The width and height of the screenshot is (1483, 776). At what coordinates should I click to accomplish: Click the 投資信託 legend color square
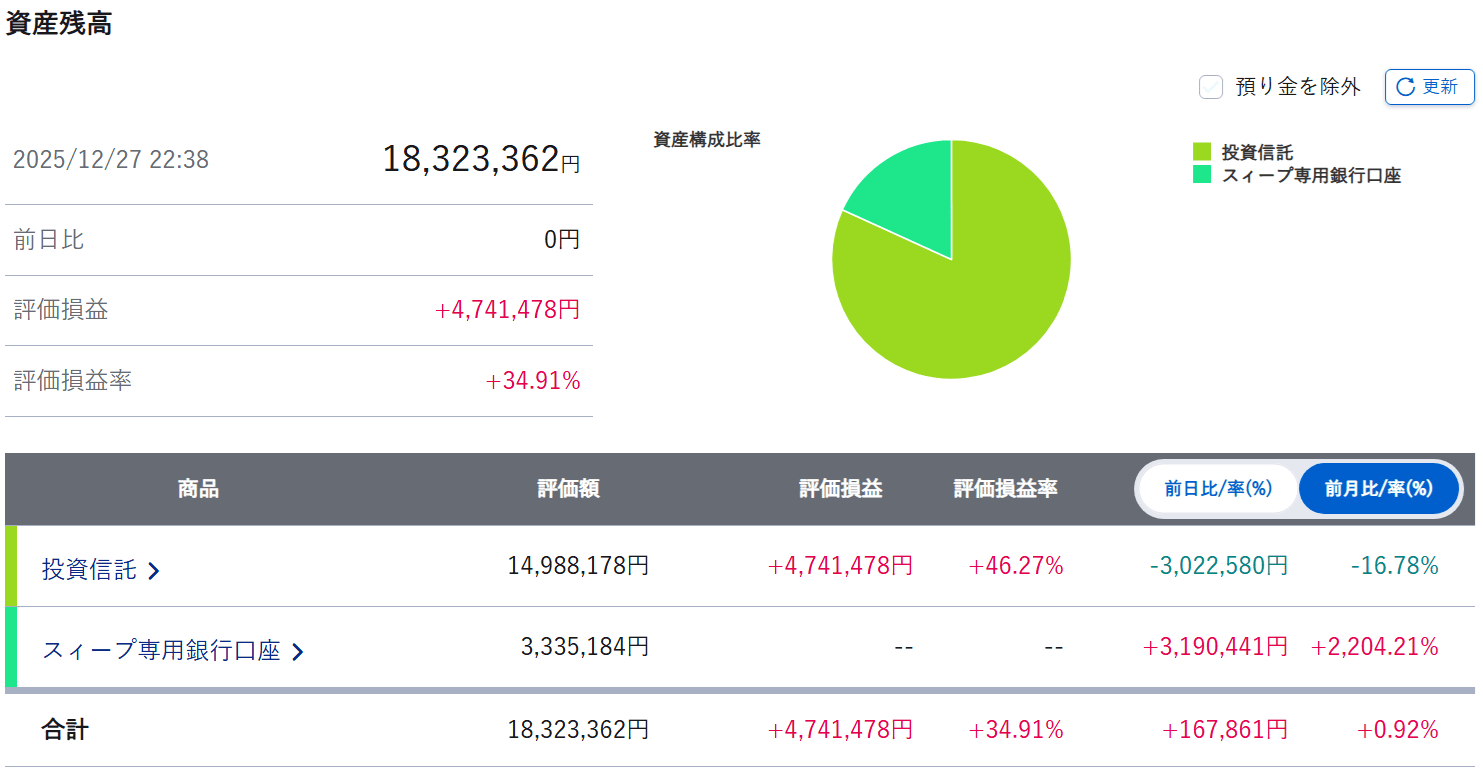[x=1202, y=152]
